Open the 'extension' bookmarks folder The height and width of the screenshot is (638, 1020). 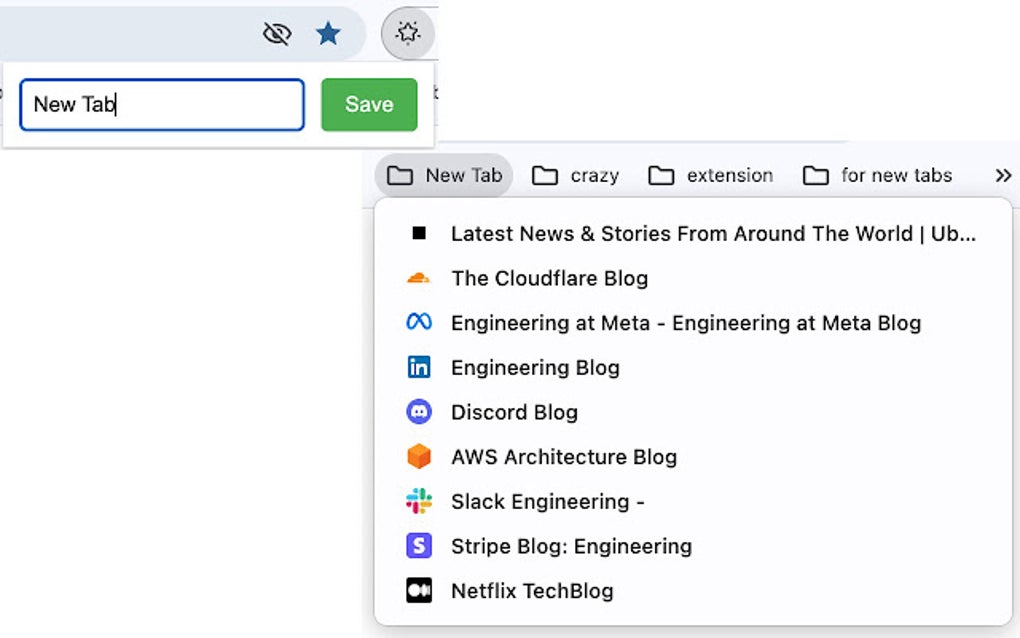pos(710,175)
